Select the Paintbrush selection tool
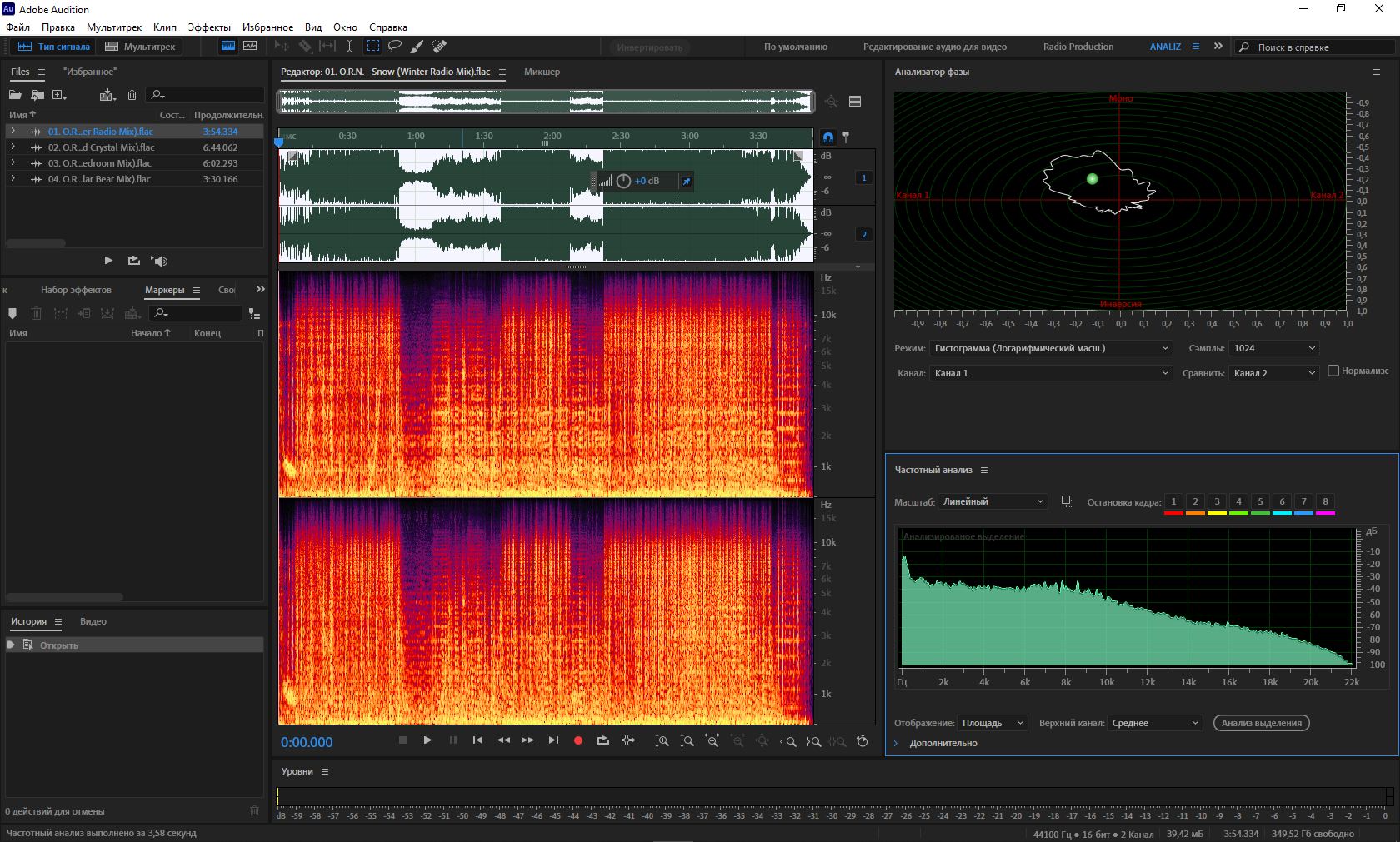Screen dimensions: 1400x842 417,47
